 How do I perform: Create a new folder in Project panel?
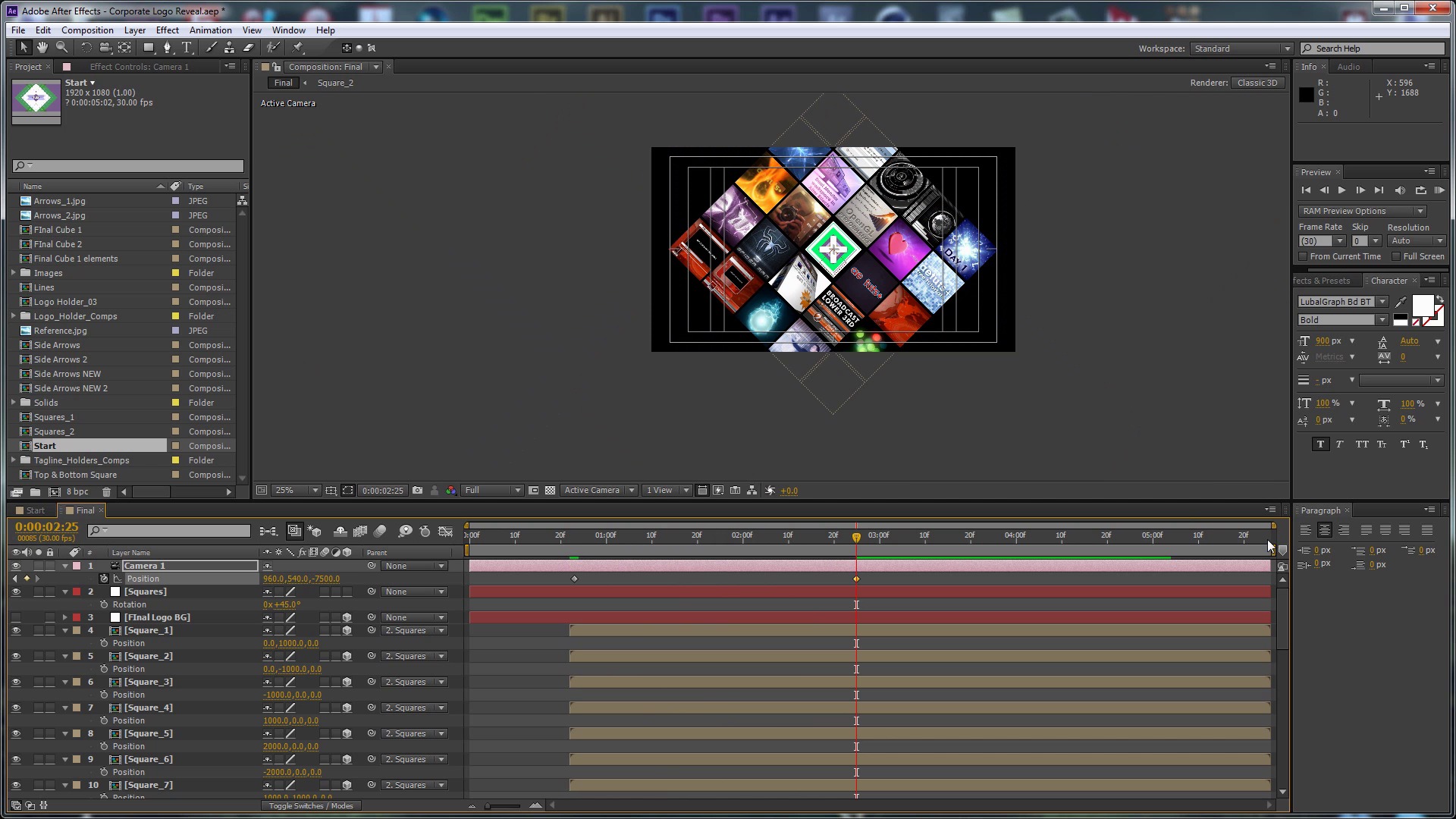(35, 492)
